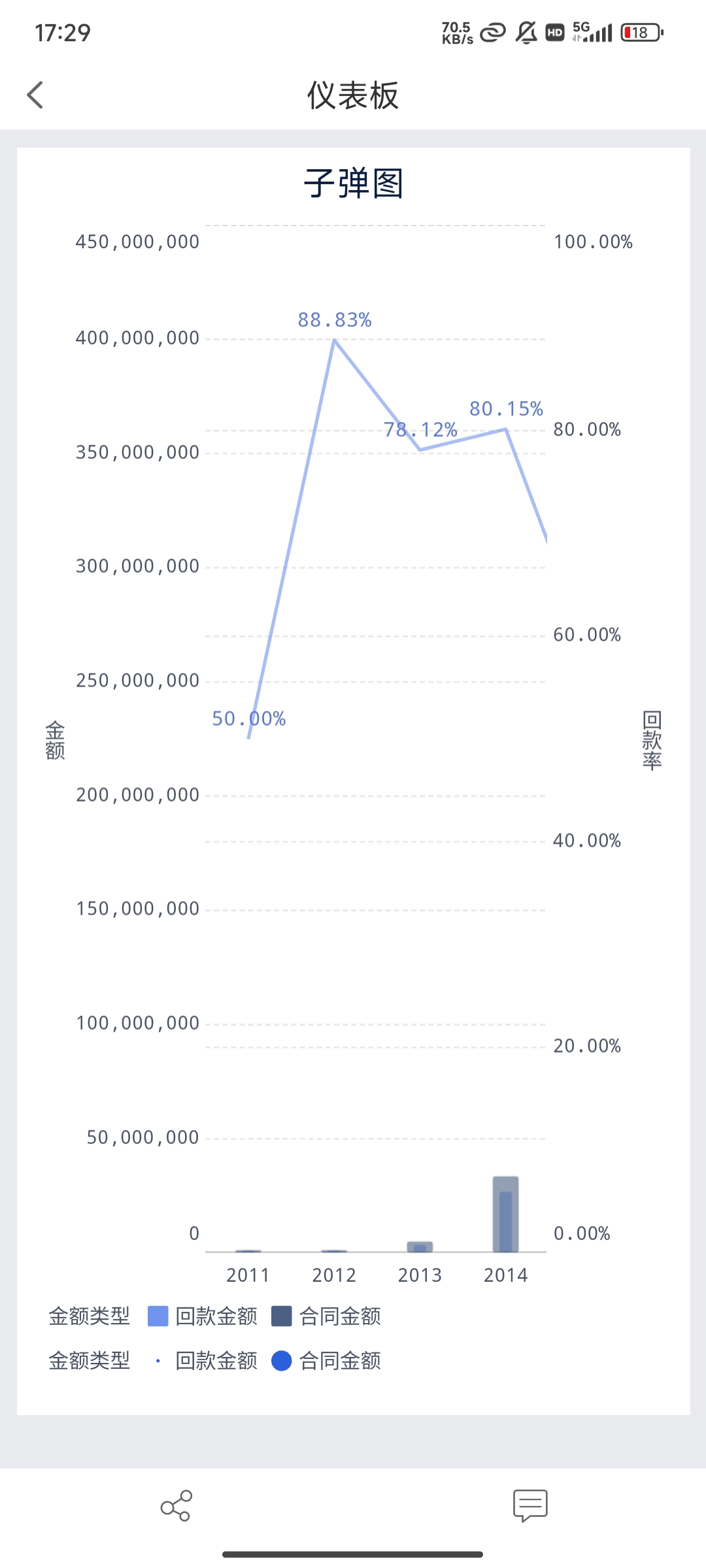Click the 88.83% data point label
The height and width of the screenshot is (1568, 706).
coord(335,320)
